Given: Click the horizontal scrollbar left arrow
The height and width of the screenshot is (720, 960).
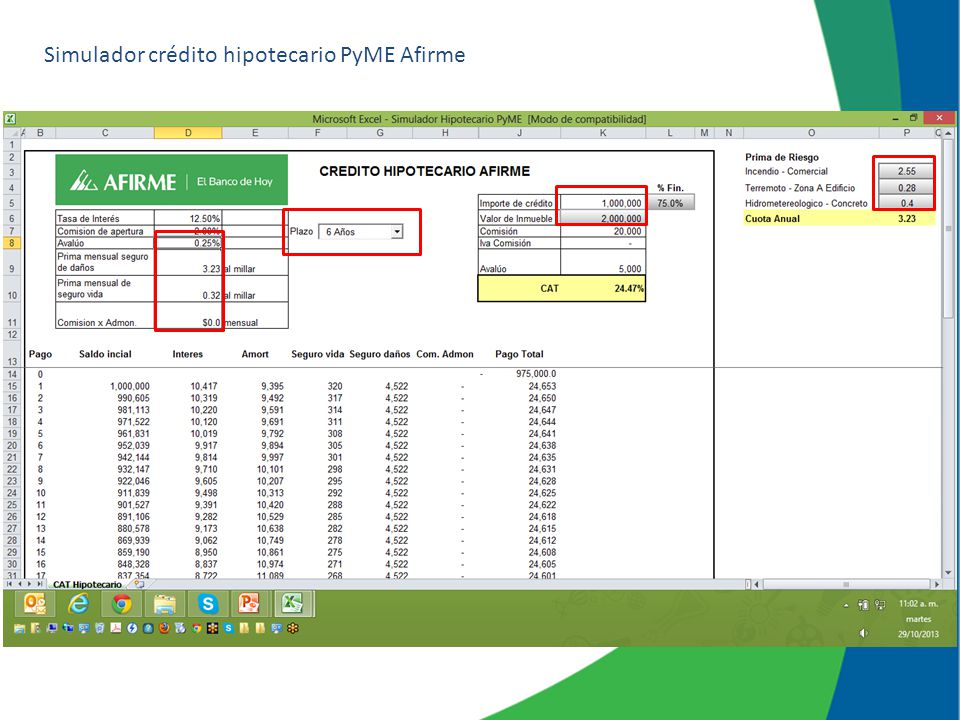Looking at the screenshot, I should pyautogui.click(x=757, y=584).
